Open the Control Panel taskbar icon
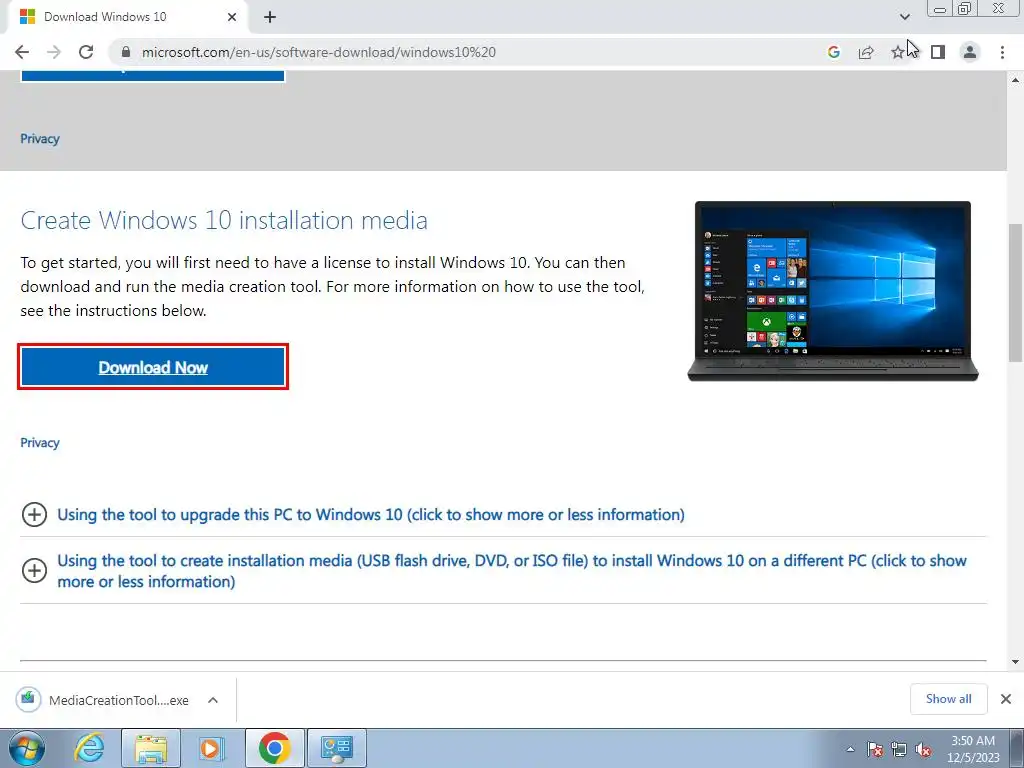The image size is (1024, 768). (337, 748)
